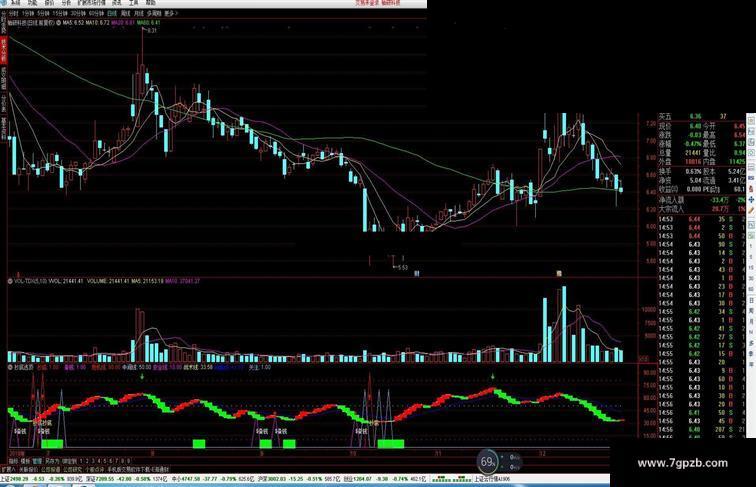Image resolution: width=756 pixels, height=487 pixels.
Task: Click the highlighted 管理 button
Action: (37, 461)
